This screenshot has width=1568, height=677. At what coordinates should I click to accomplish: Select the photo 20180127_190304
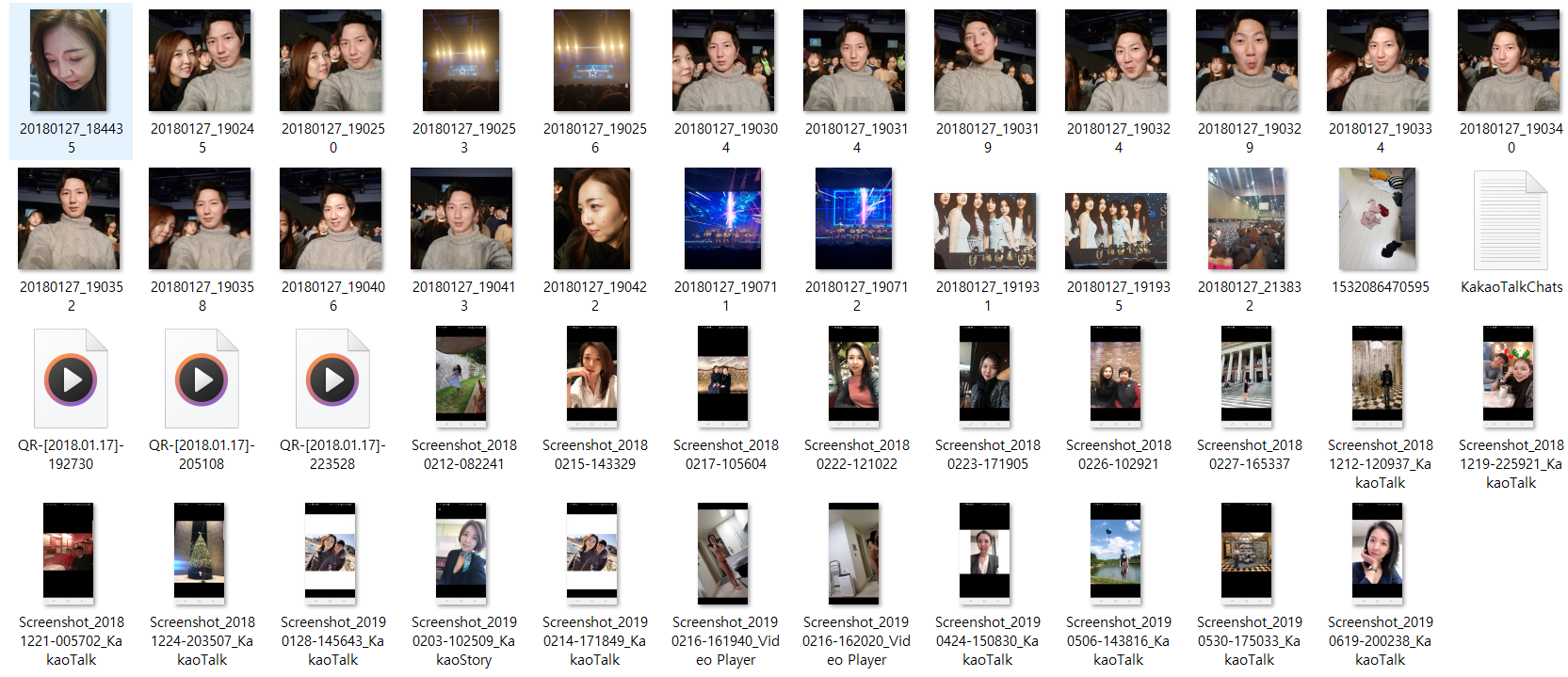(x=723, y=60)
